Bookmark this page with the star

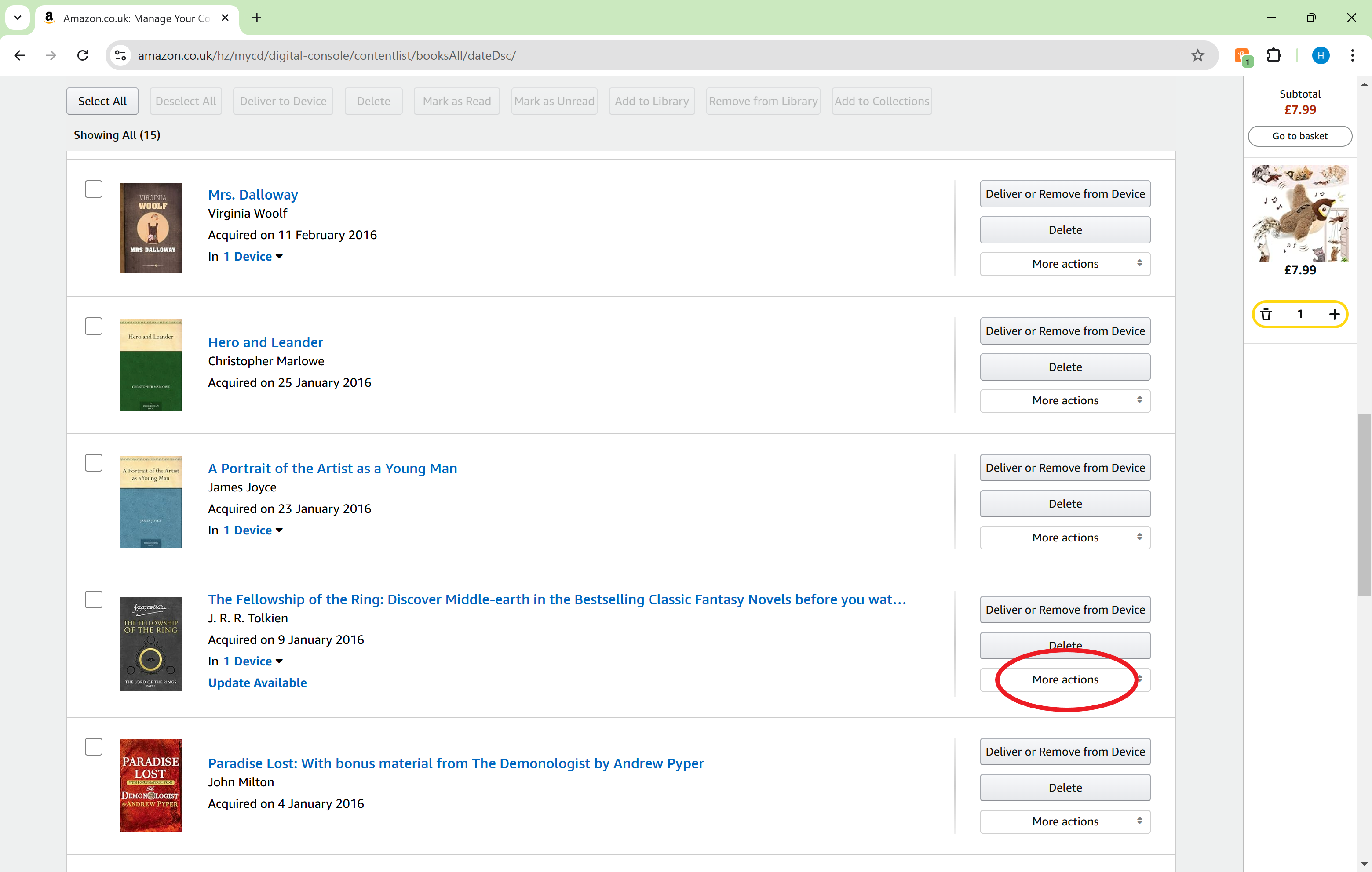click(1198, 55)
